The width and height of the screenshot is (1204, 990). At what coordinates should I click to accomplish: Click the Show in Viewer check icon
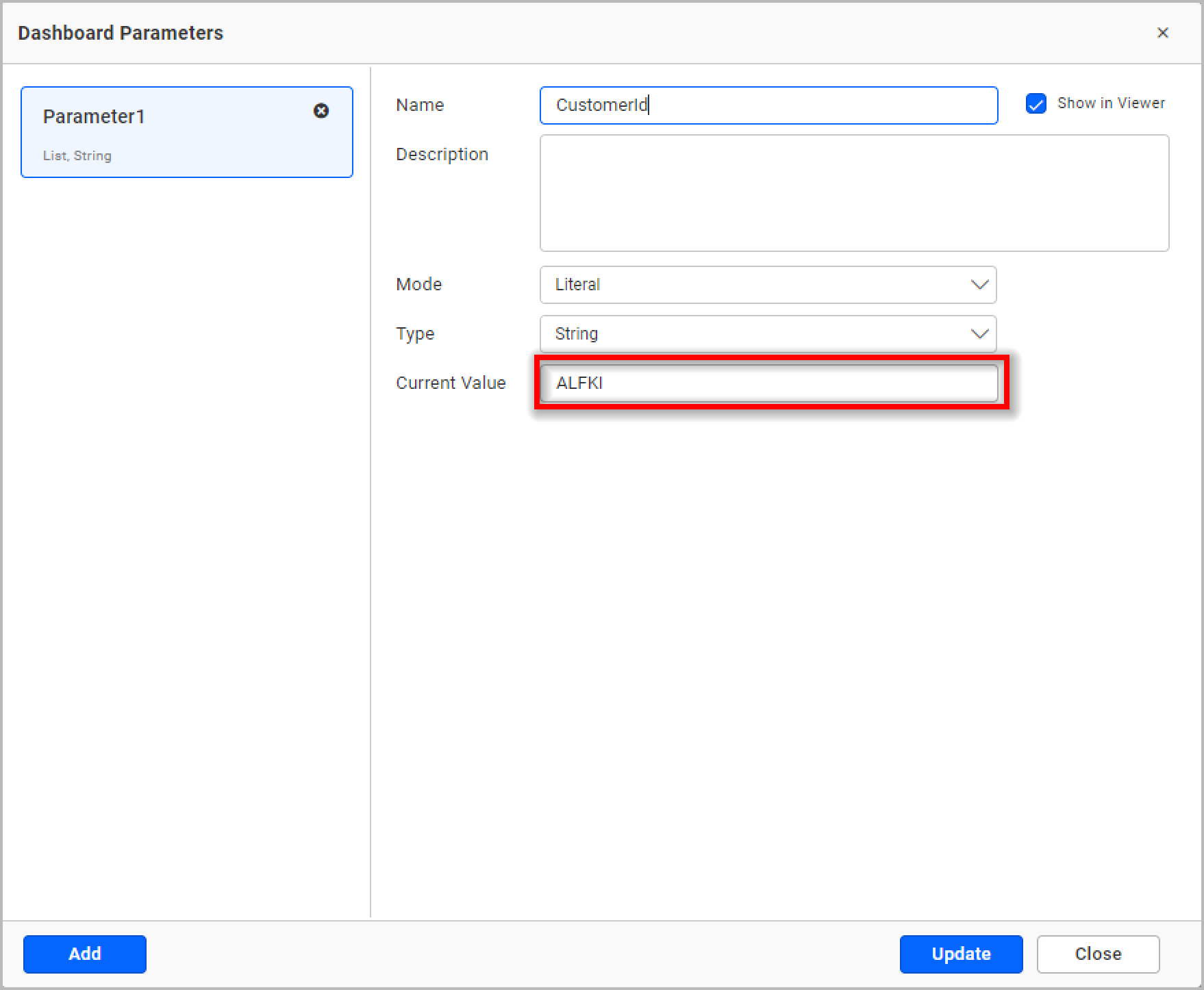tap(1035, 103)
